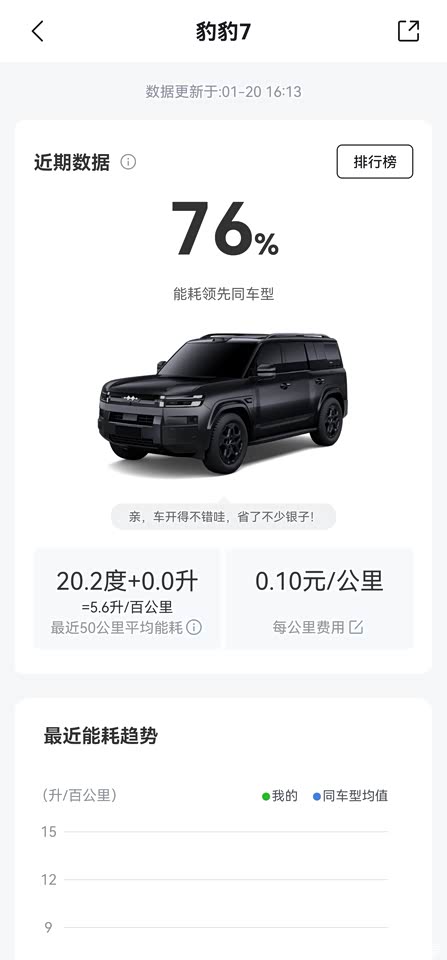Tap the back arrow icon

38,31
